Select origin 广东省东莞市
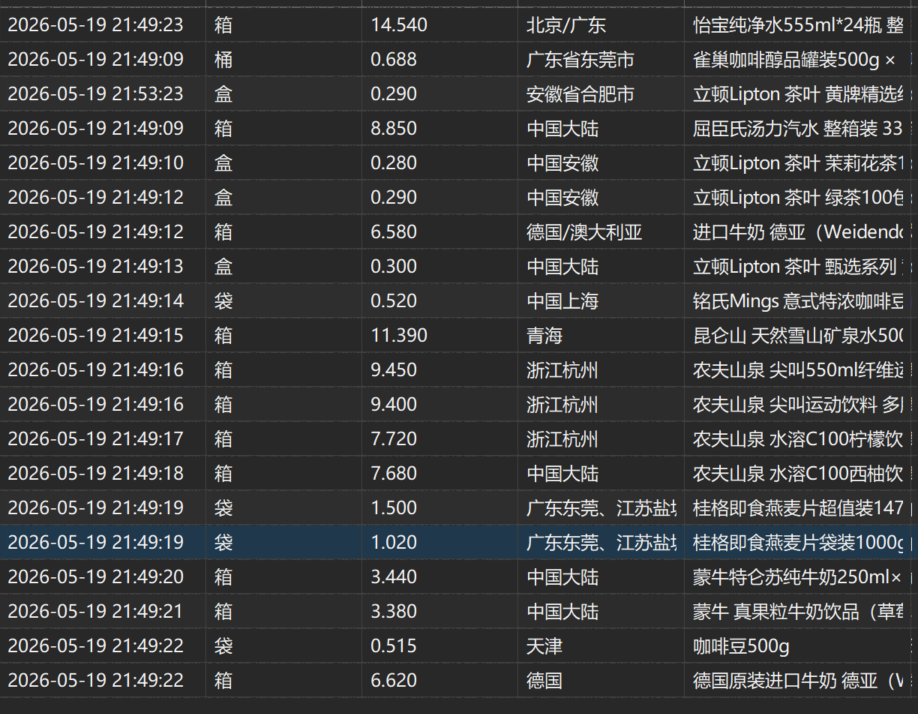 [580, 60]
